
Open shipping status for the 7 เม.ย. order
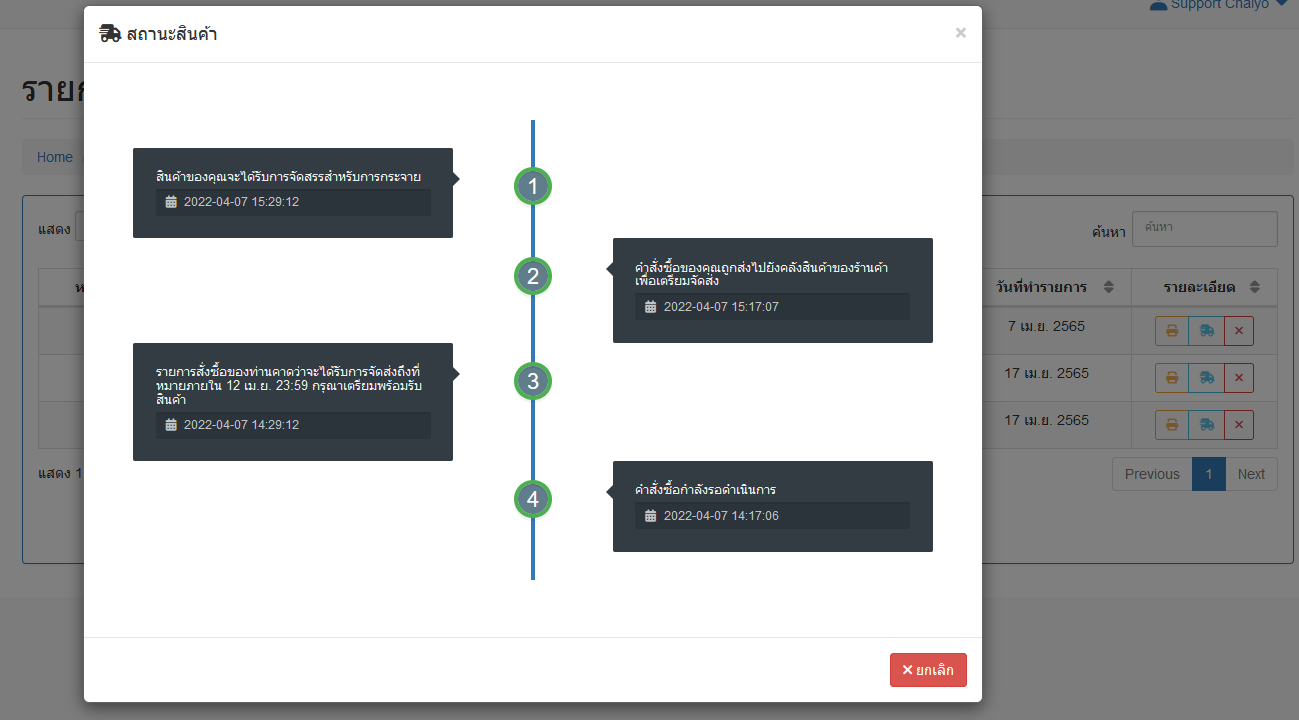[1206, 331]
